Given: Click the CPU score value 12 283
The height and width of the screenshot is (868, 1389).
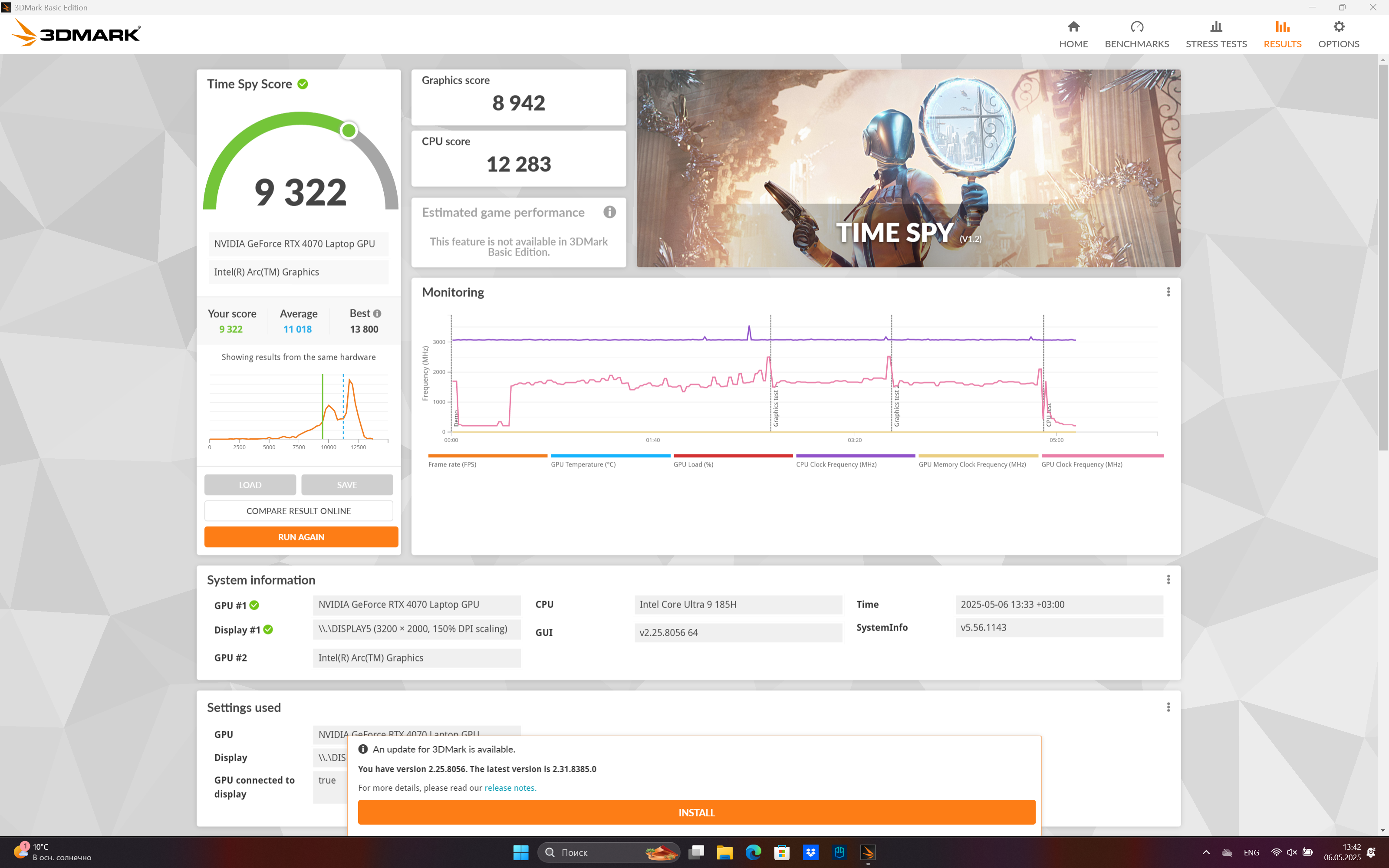Looking at the screenshot, I should pos(518,164).
